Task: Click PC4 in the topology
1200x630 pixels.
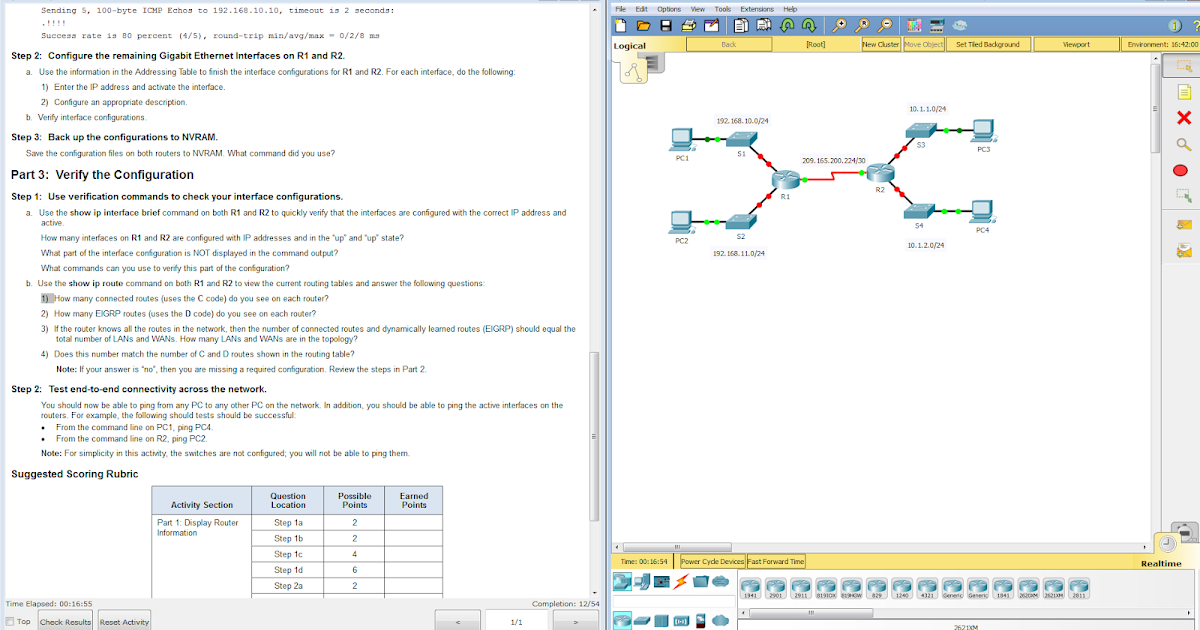Action: click(982, 212)
